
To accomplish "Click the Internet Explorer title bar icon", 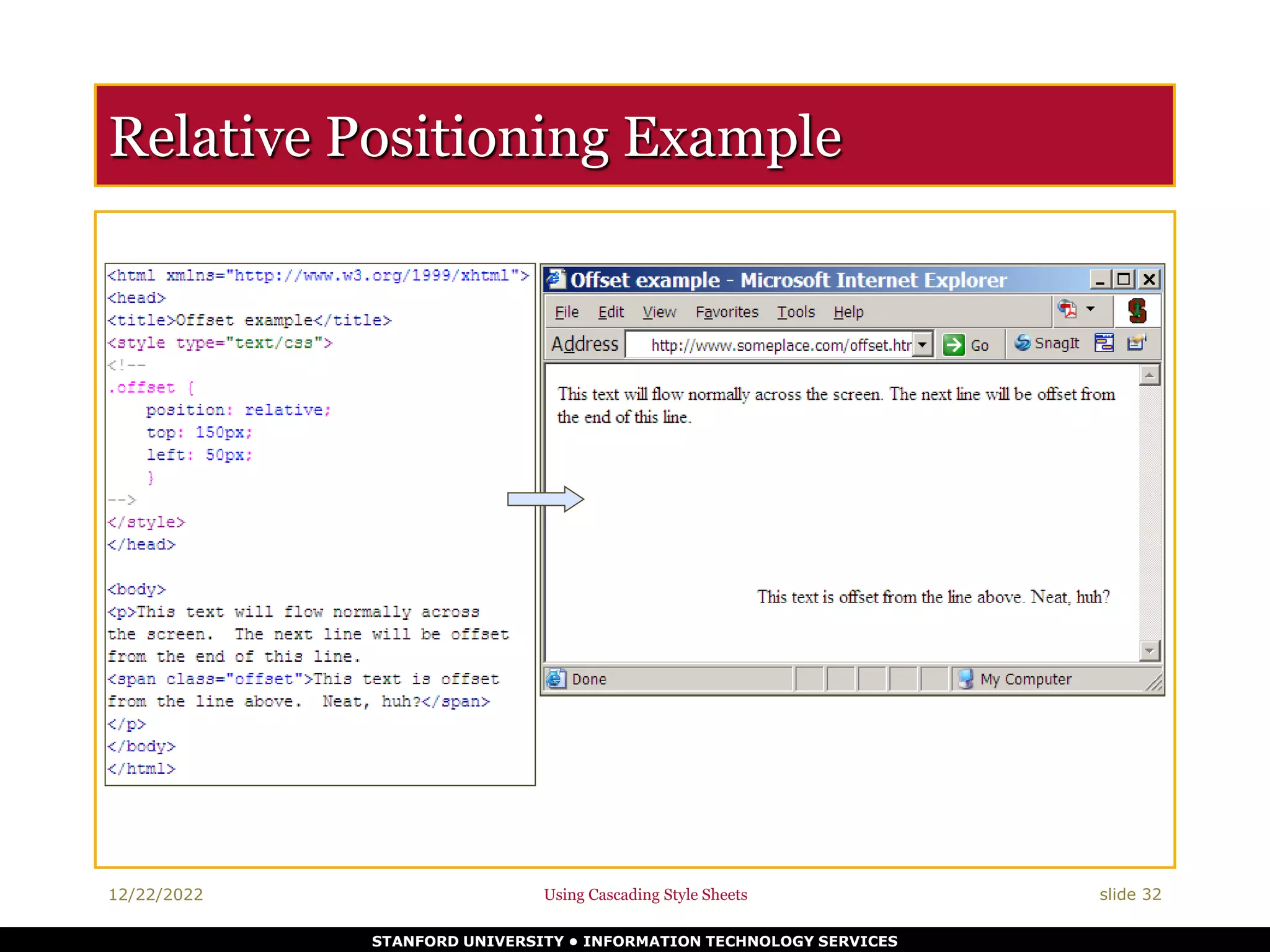I will point(556,279).
